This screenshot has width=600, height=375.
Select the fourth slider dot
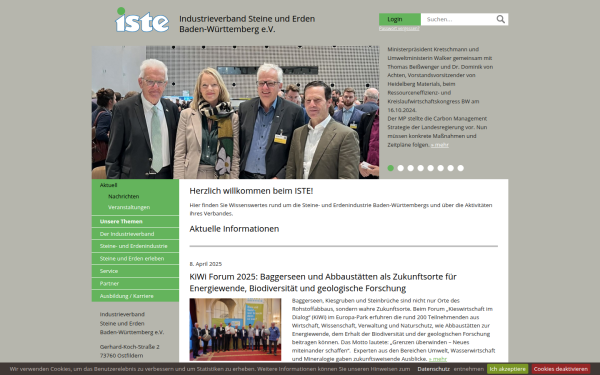click(x=421, y=168)
